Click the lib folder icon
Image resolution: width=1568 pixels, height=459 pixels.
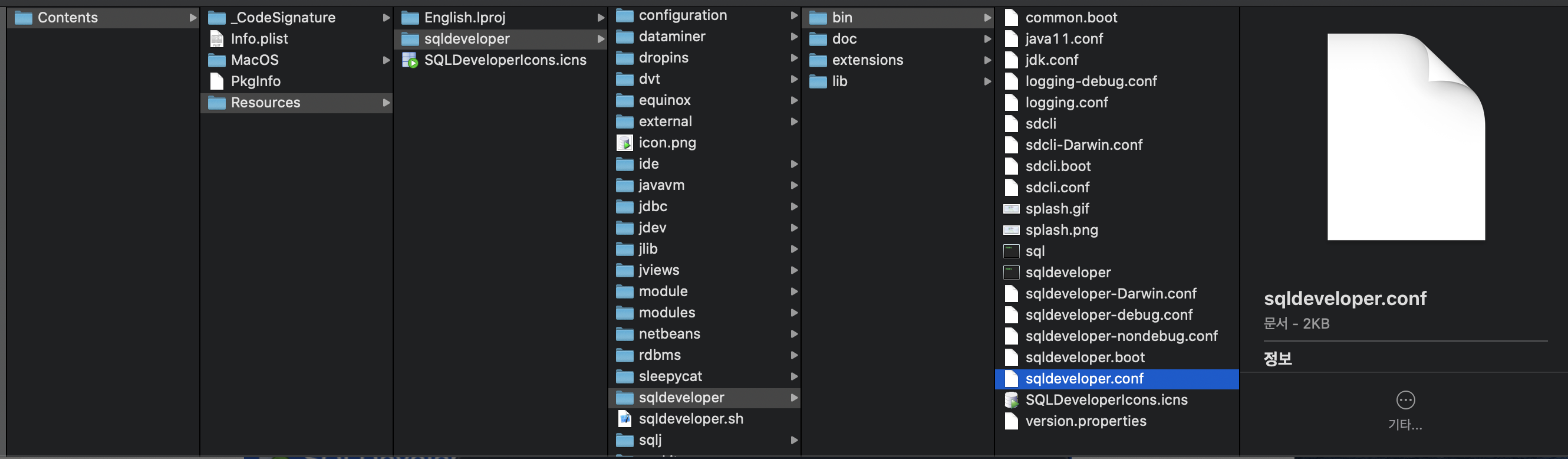coord(818,81)
